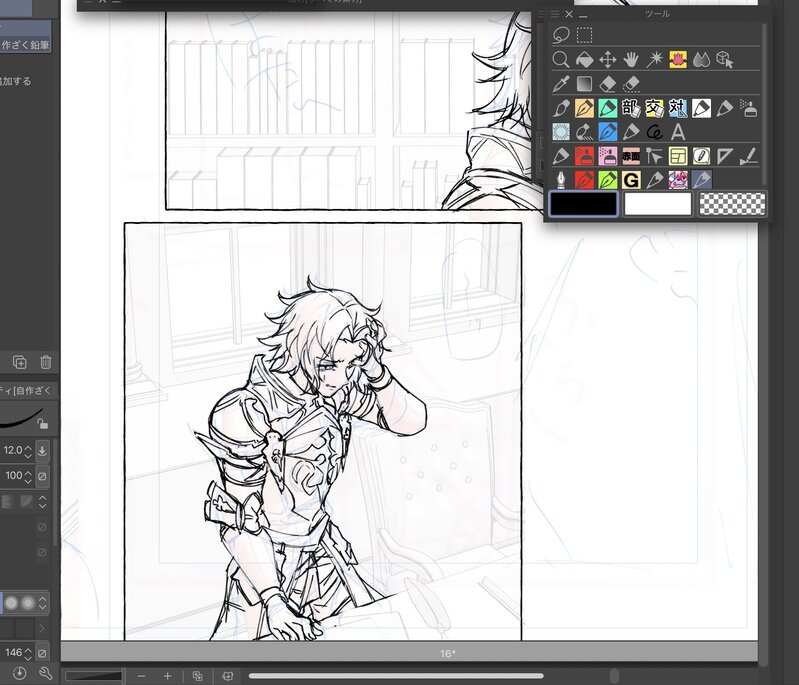
Task: Choose the Gradient tool
Action: point(584,84)
